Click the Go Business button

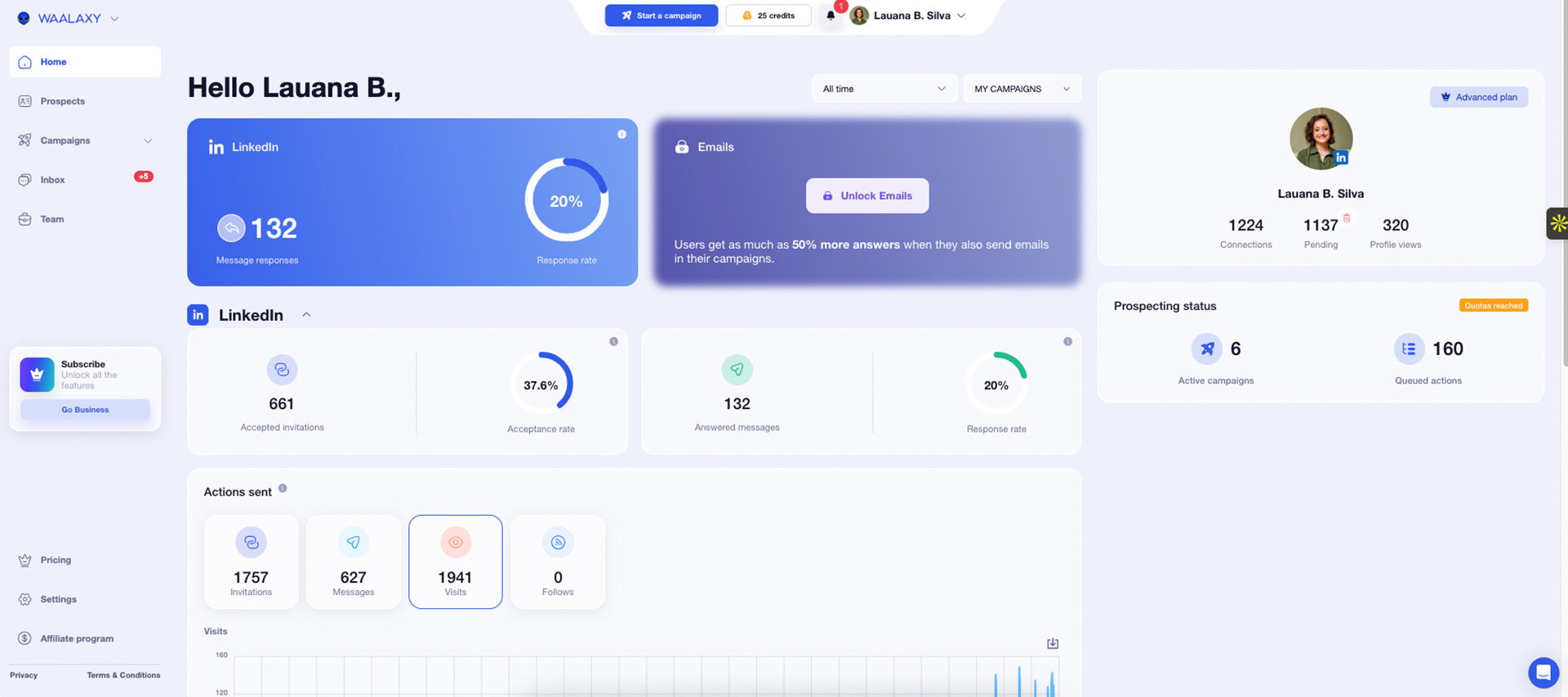pyautogui.click(x=85, y=410)
